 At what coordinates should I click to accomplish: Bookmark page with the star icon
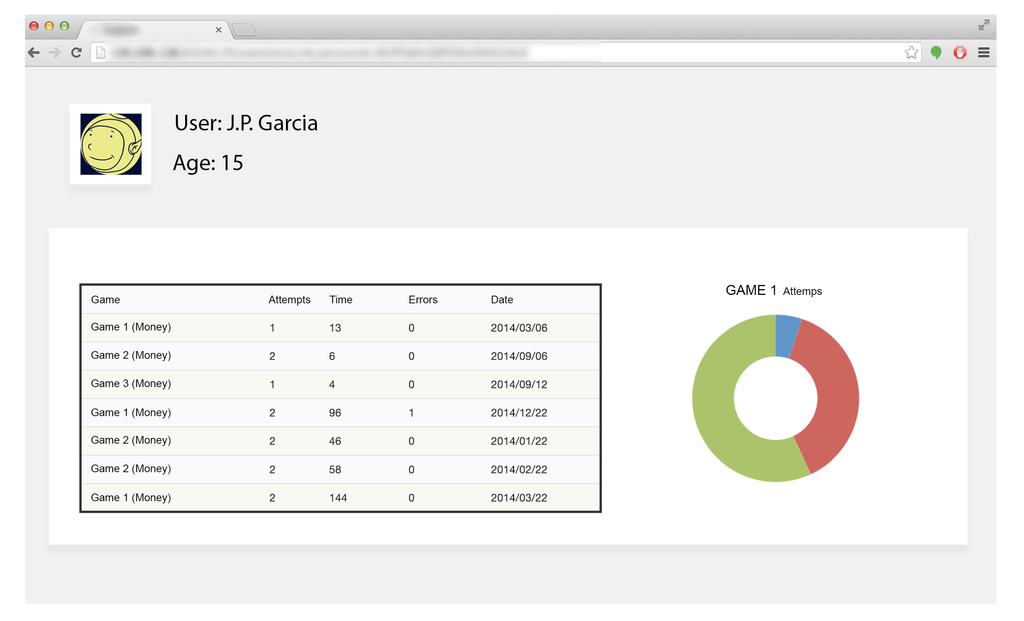[x=911, y=52]
